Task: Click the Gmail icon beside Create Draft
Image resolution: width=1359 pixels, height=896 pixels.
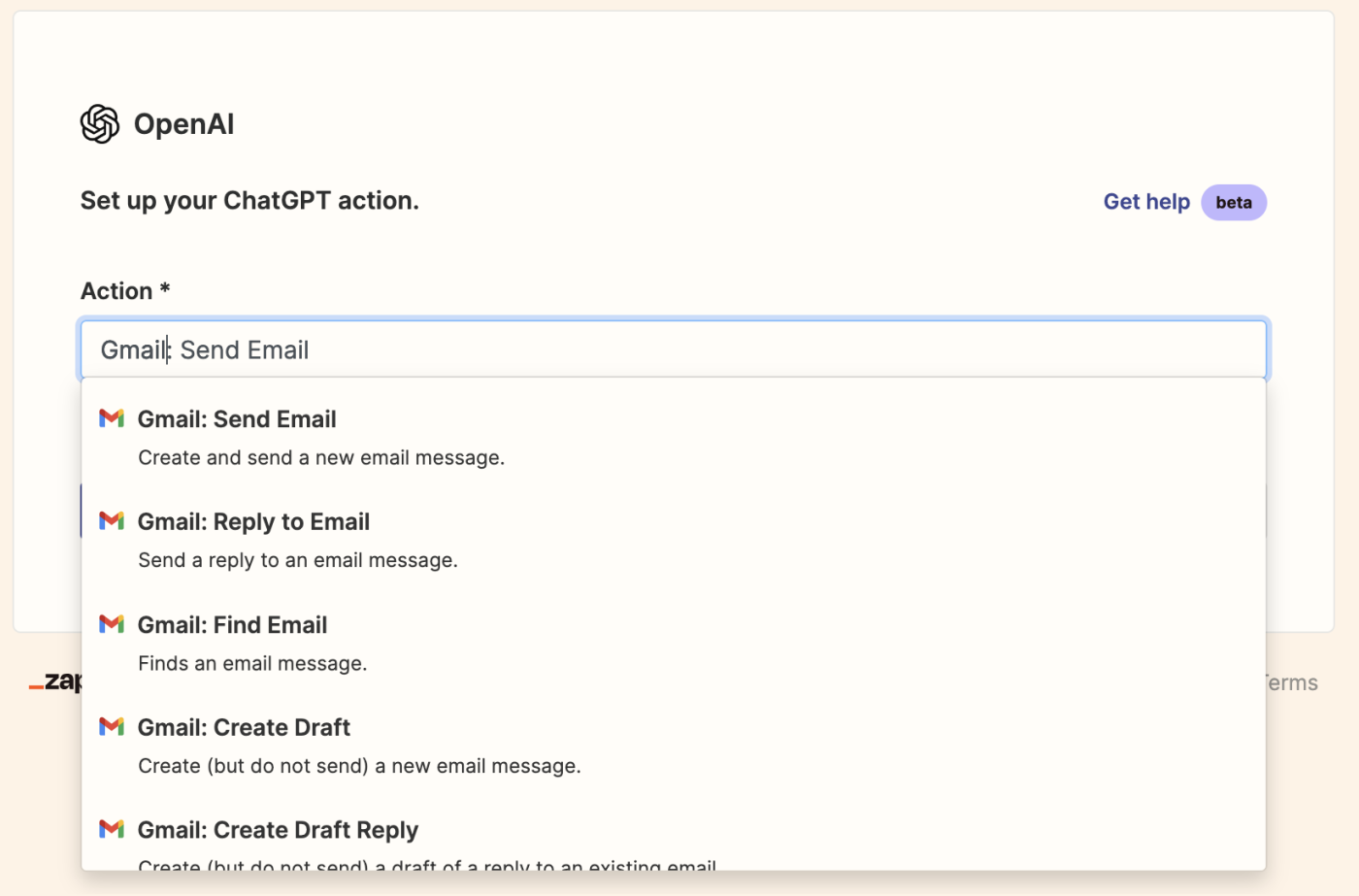Action: (112, 727)
